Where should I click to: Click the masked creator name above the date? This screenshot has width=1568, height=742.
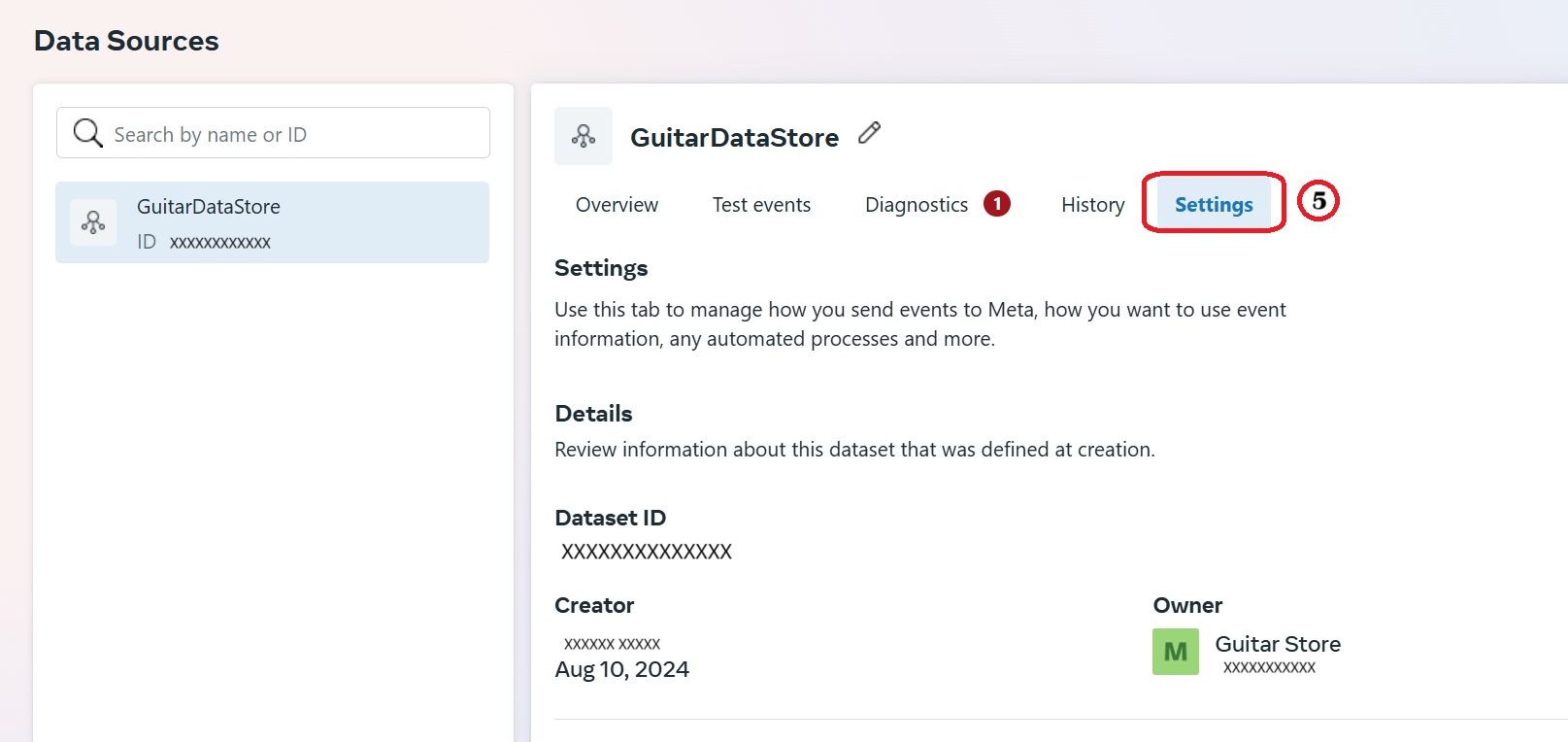coord(612,644)
